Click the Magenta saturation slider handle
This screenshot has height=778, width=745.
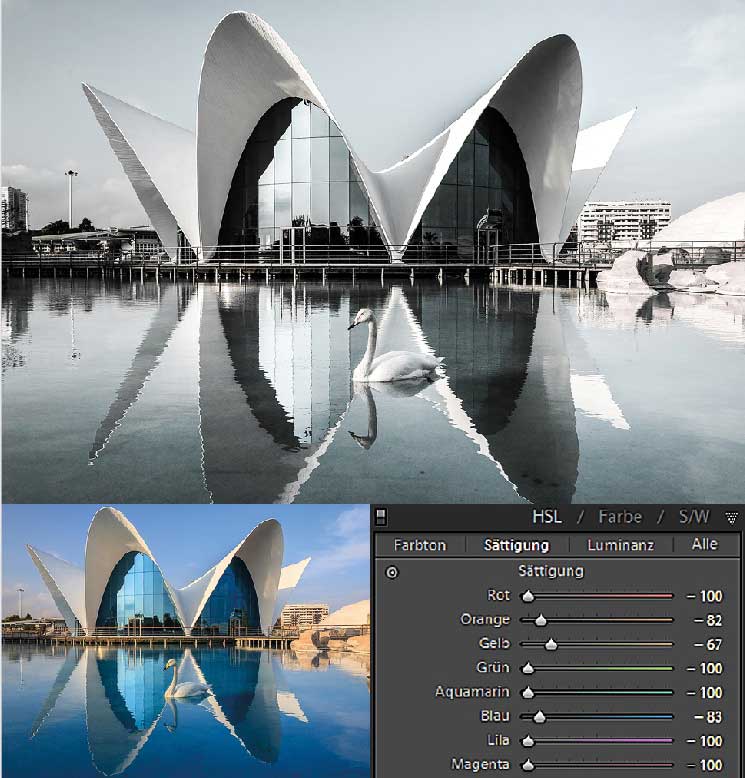(528, 765)
